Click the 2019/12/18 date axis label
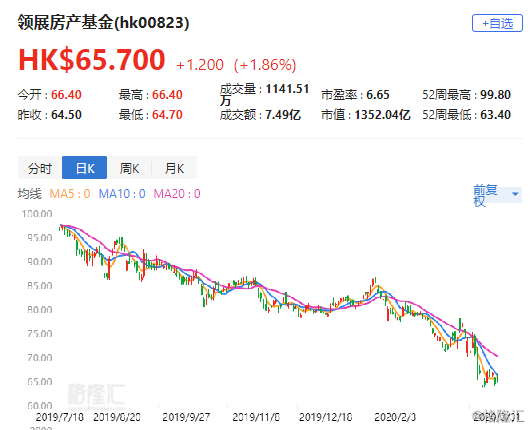 tap(326, 417)
